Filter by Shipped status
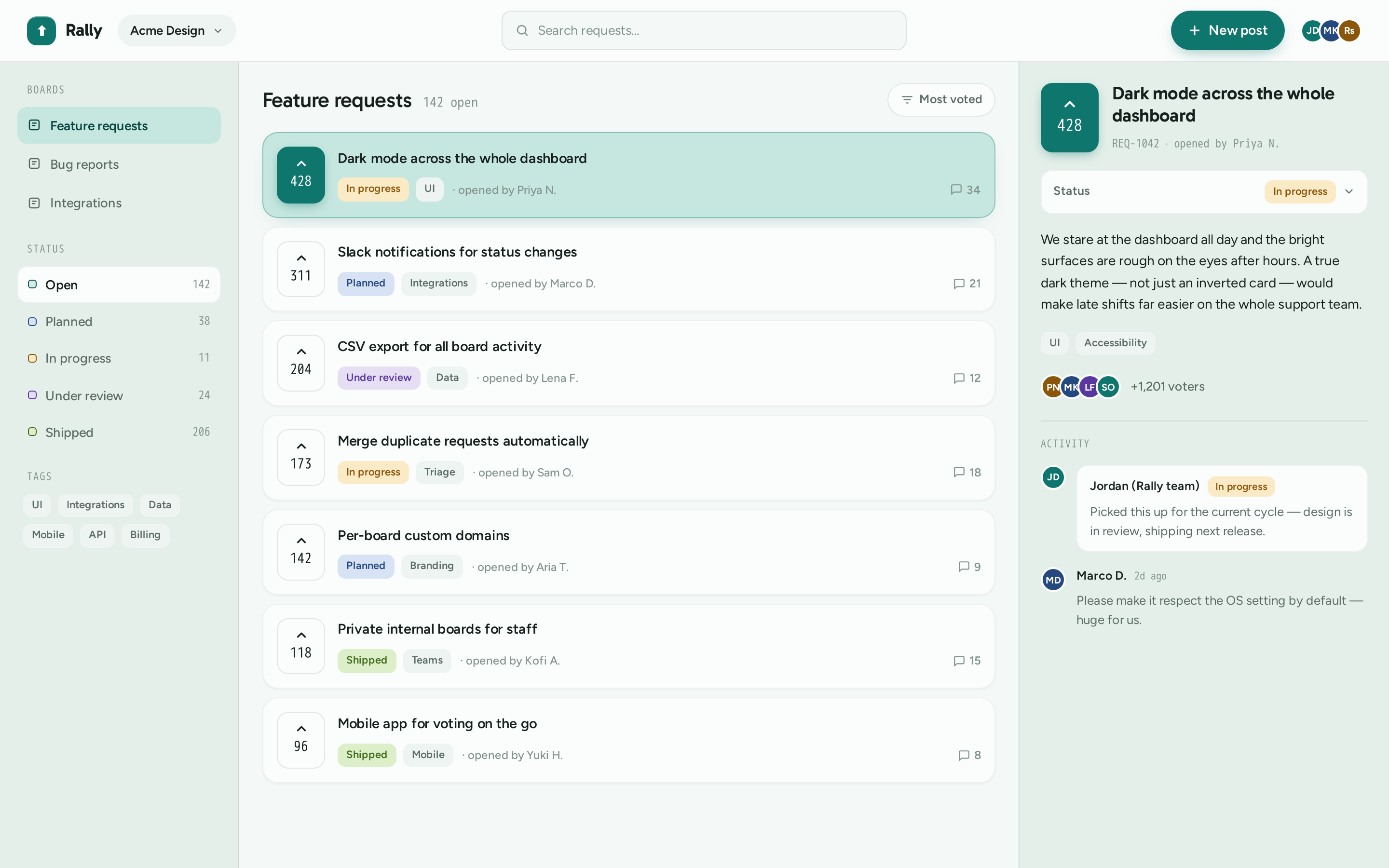The image size is (1389, 868). (x=119, y=432)
